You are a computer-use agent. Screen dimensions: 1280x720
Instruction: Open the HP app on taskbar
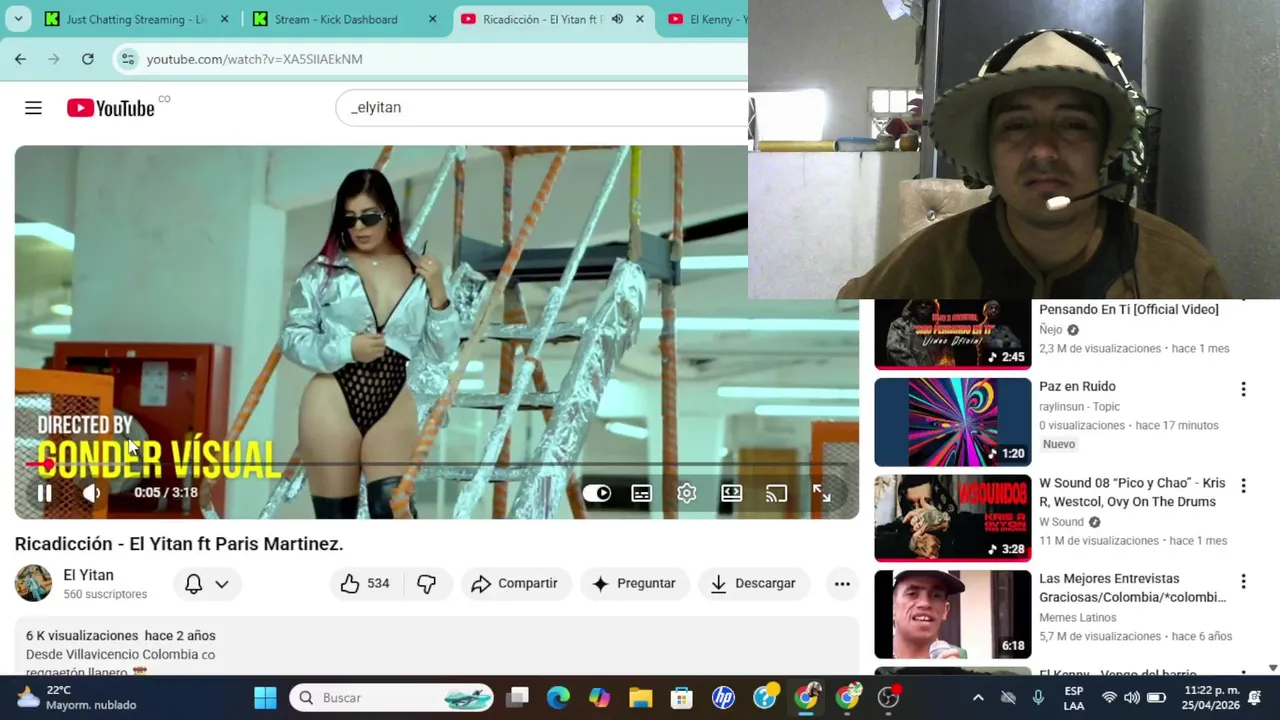click(723, 698)
